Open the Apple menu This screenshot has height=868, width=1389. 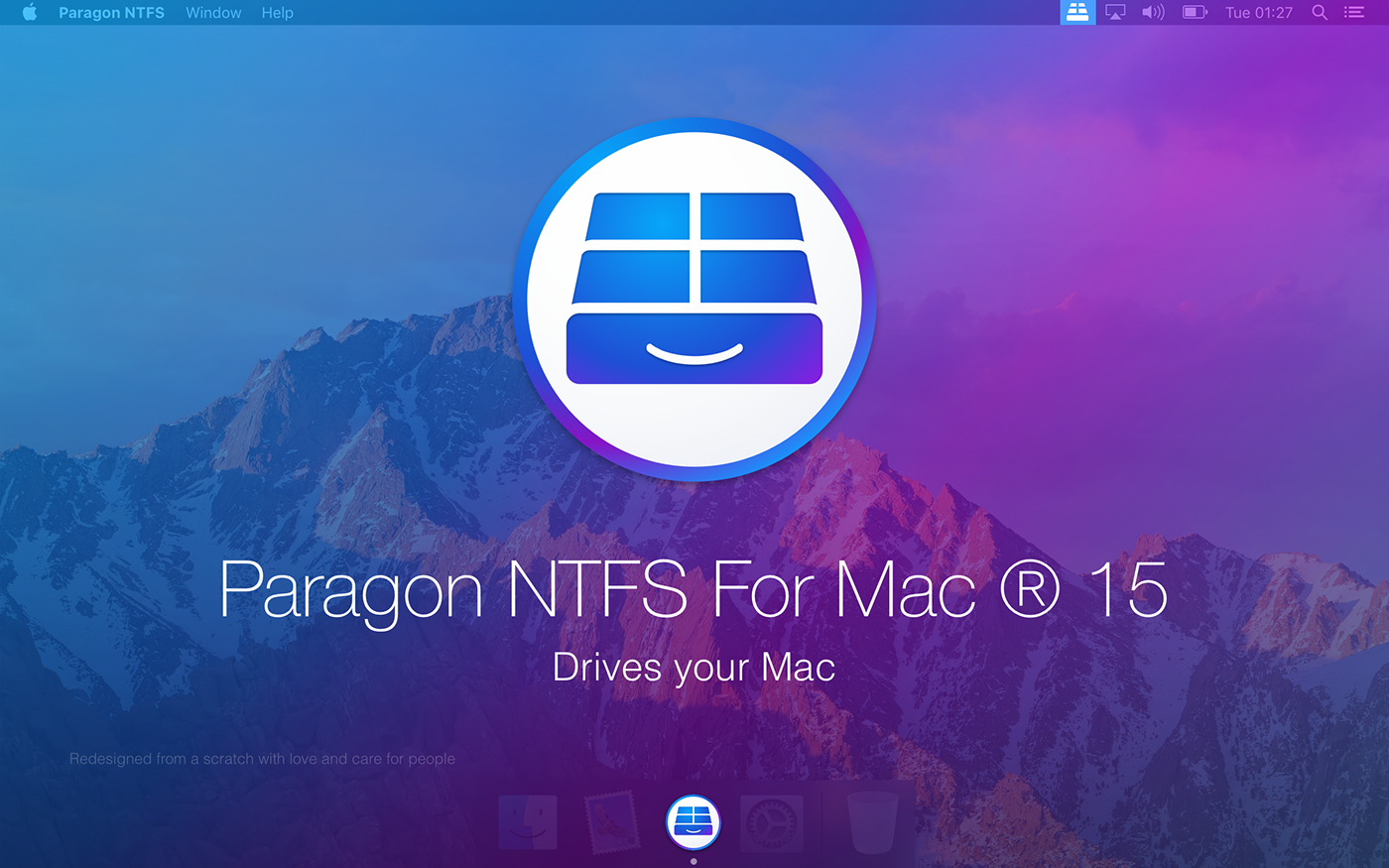tap(30, 13)
